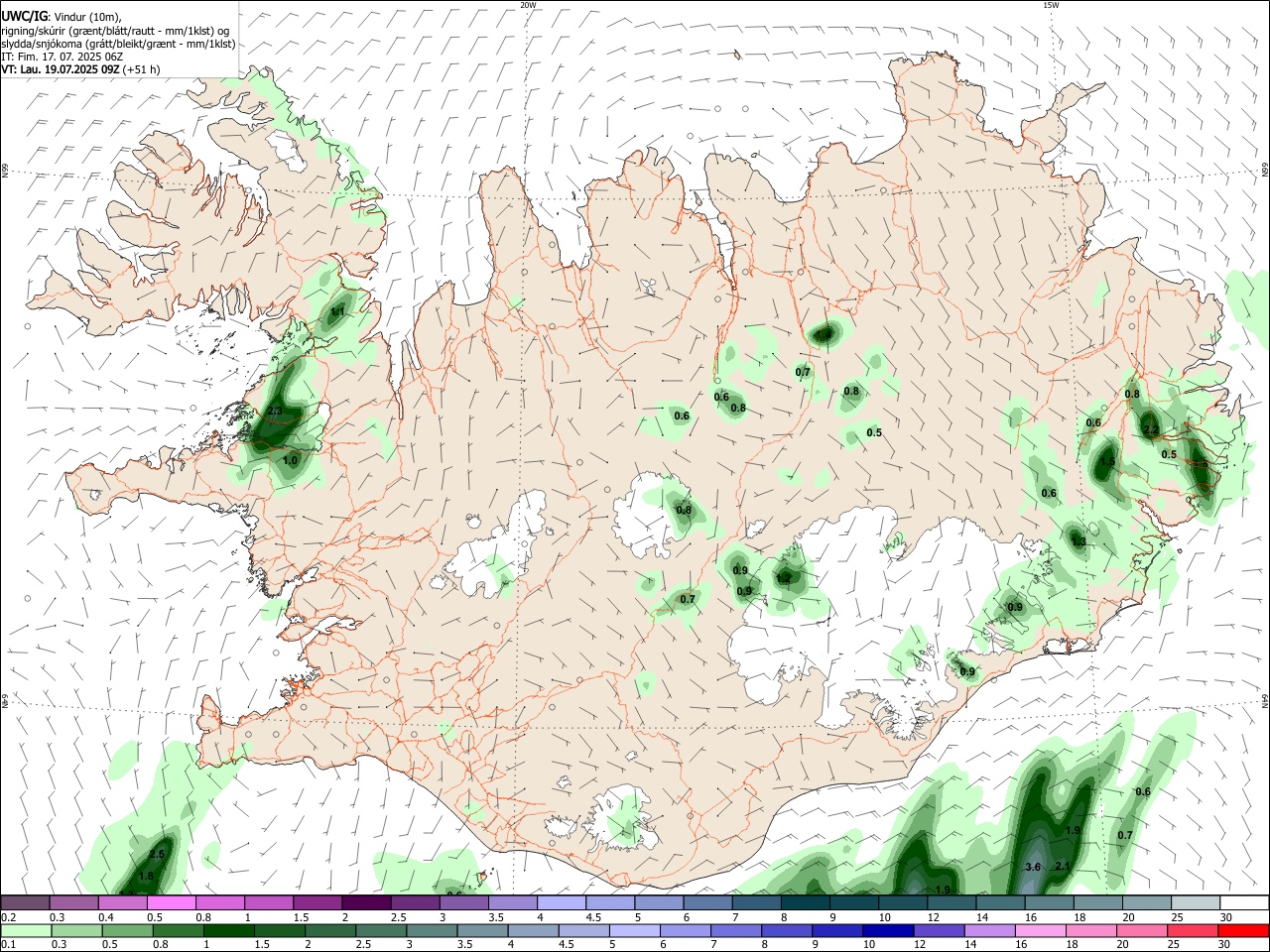Click the '0.2' label in the top legend row
This screenshot has height=952, width=1270.
[9, 918]
